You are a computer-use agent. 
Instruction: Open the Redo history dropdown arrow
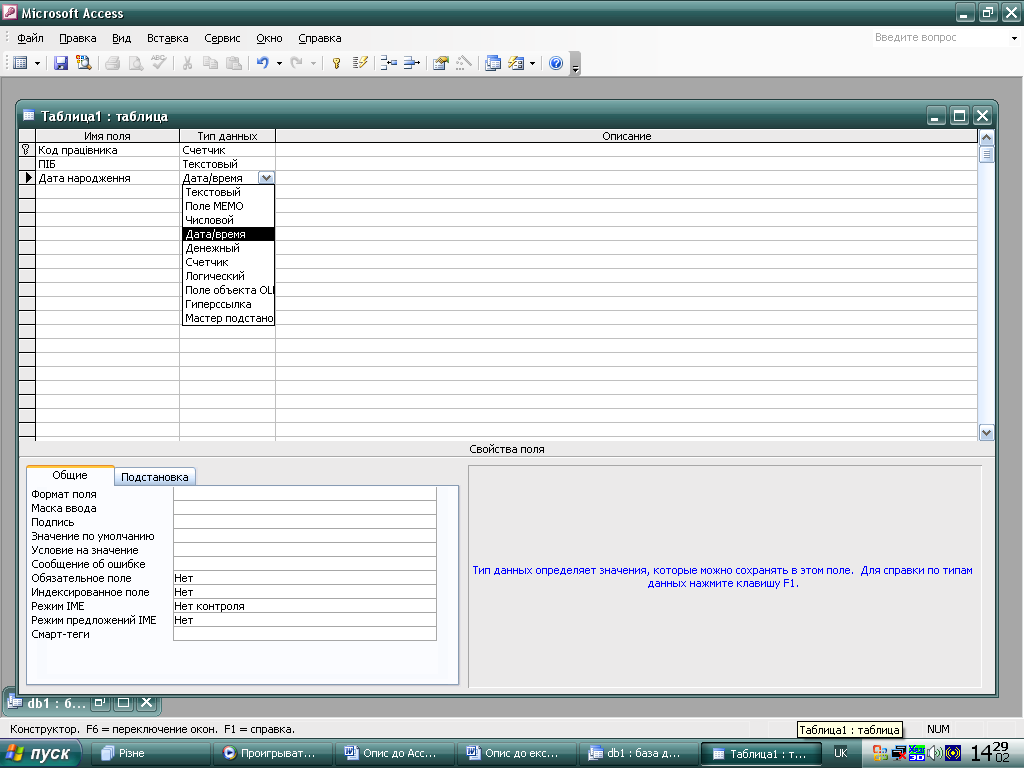point(313,63)
